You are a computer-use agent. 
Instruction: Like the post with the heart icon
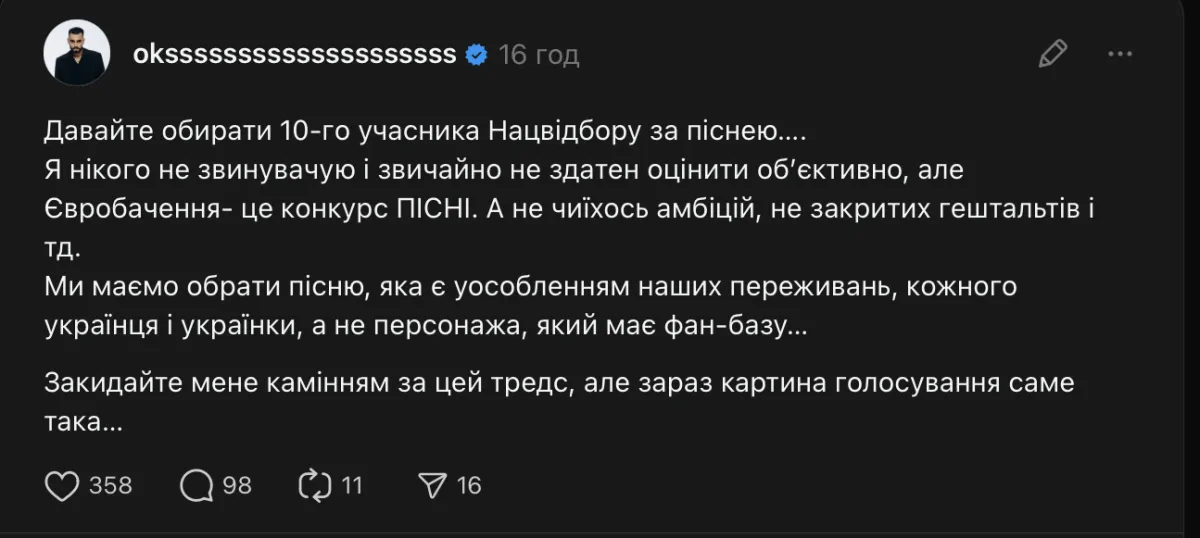coord(63,486)
